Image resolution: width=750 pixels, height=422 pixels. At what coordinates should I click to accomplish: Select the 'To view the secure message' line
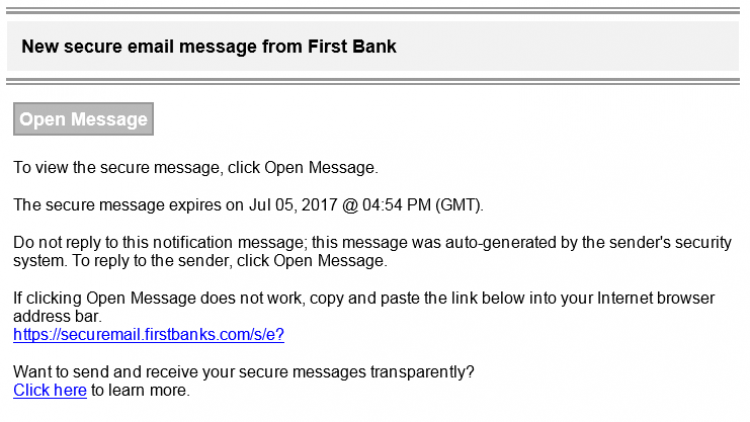coord(196,168)
